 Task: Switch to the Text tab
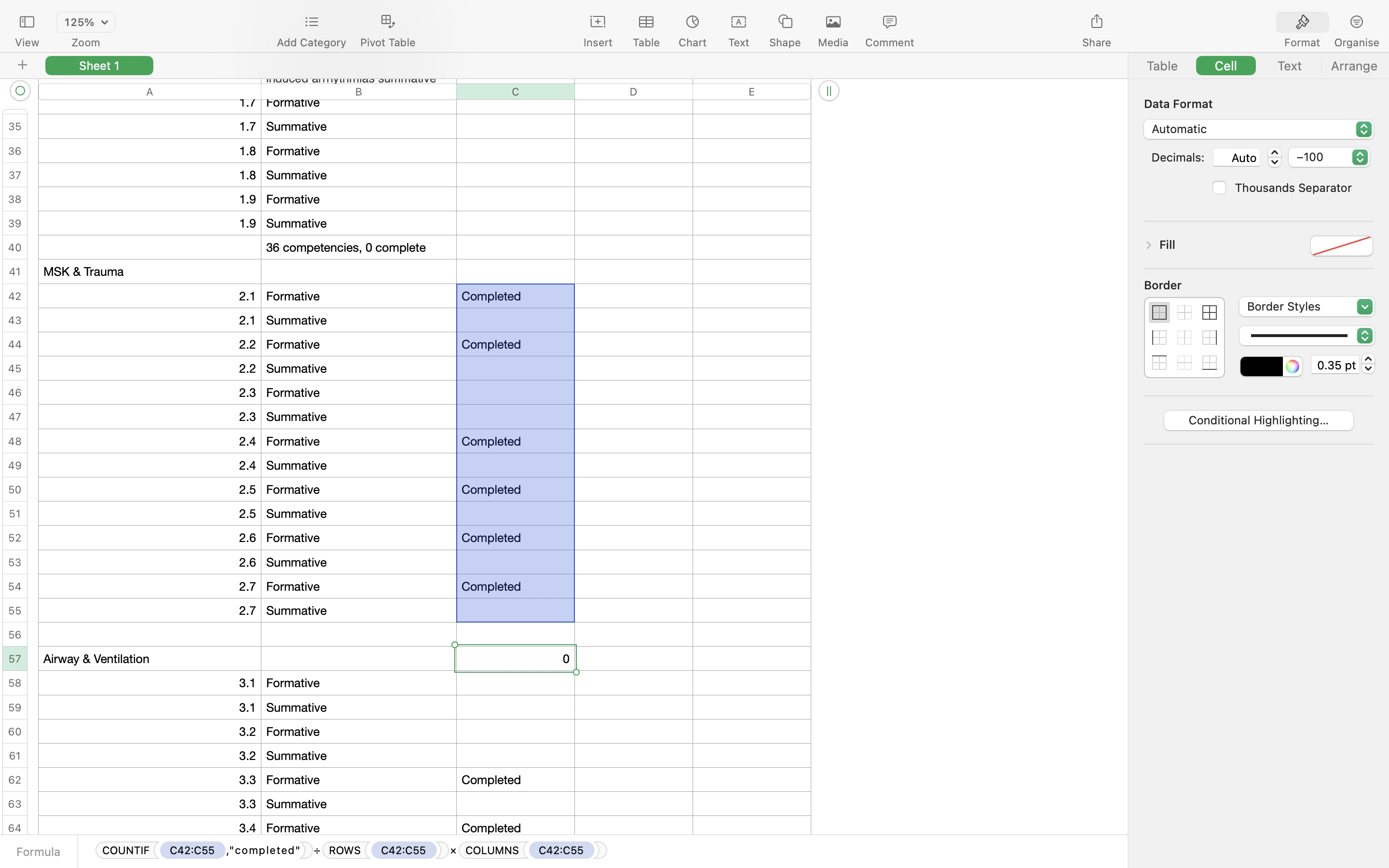pos(1289,66)
